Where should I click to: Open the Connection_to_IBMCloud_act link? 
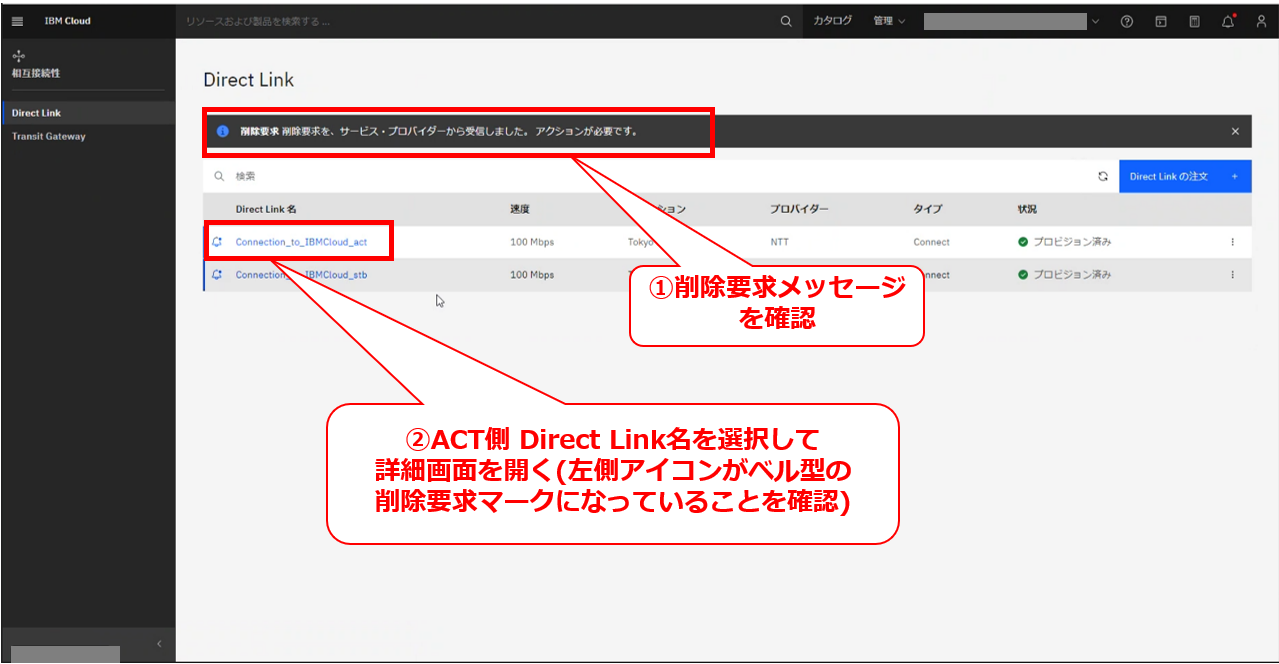point(301,242)
